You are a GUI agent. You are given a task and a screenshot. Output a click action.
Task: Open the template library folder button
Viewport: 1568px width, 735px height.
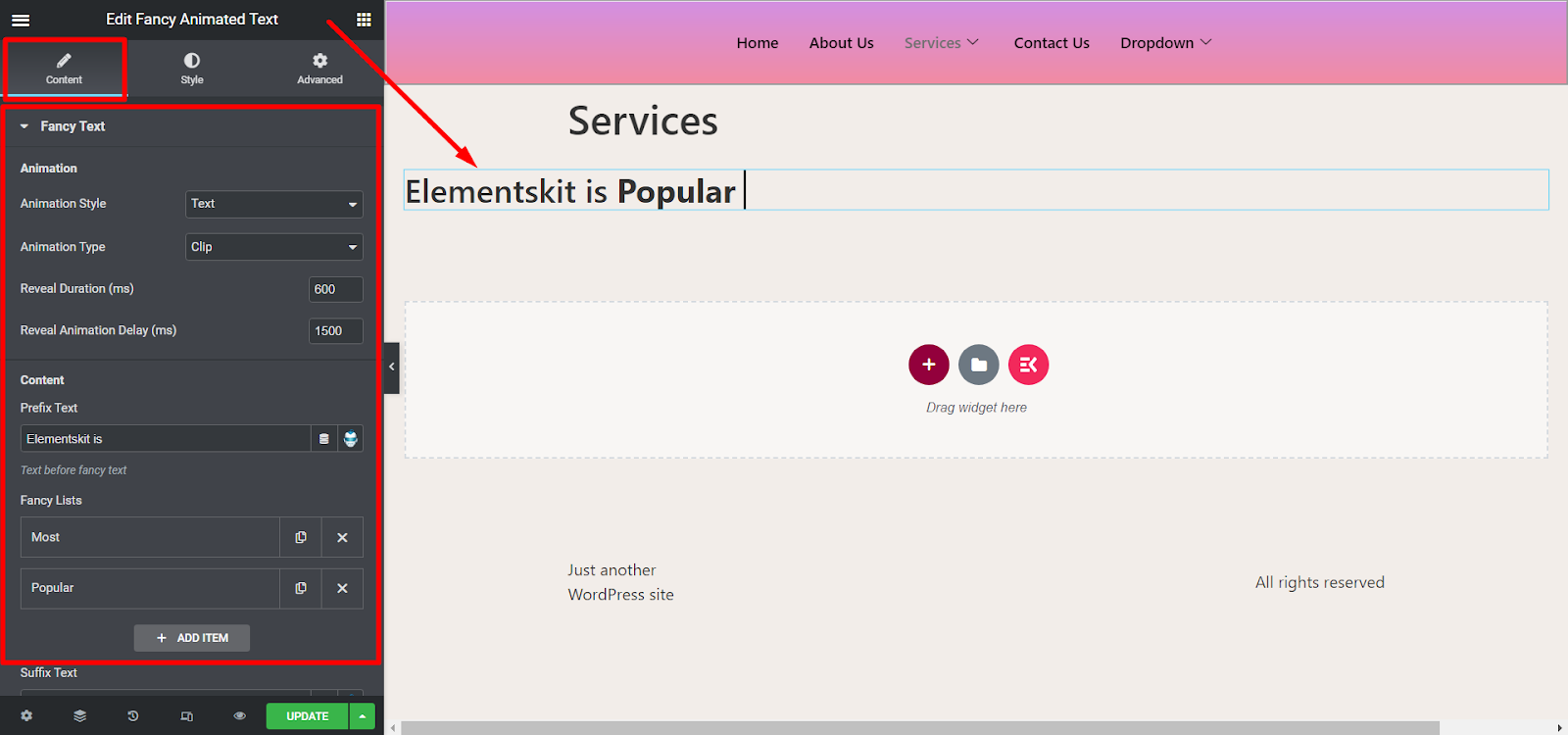tap(979, 365)
